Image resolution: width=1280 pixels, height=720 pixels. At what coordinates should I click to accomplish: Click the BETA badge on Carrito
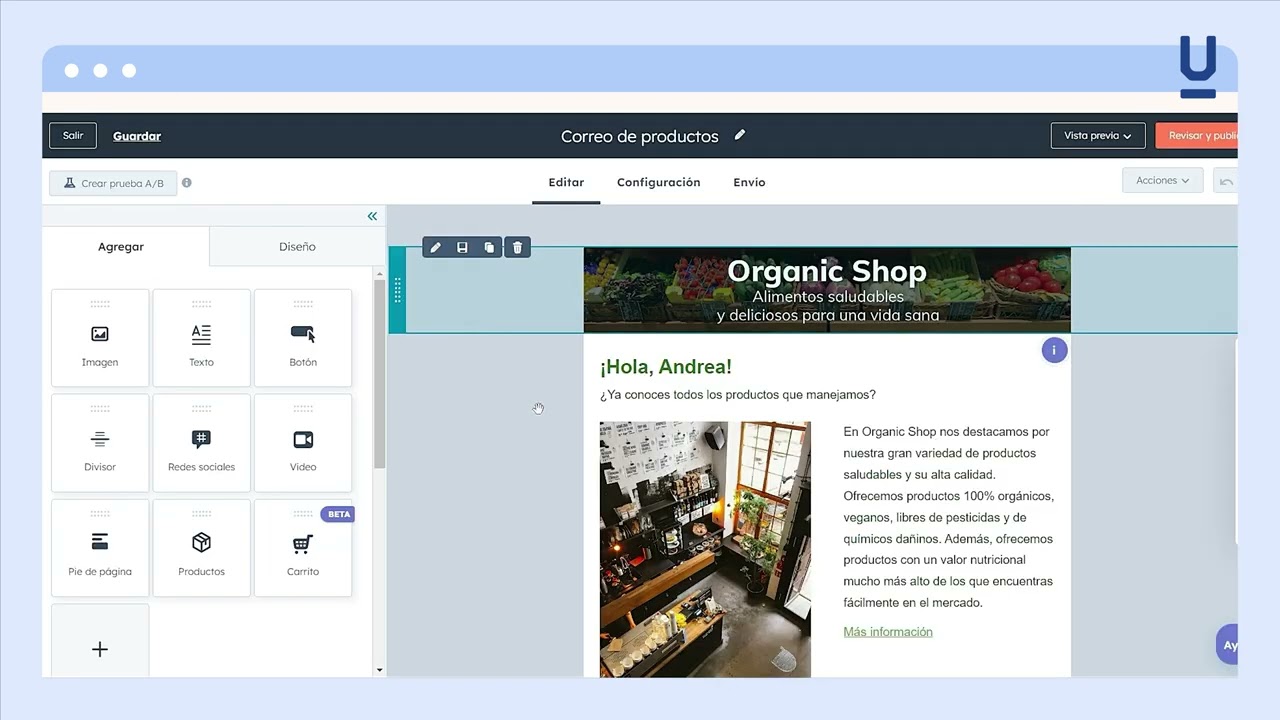click(339, 514)
